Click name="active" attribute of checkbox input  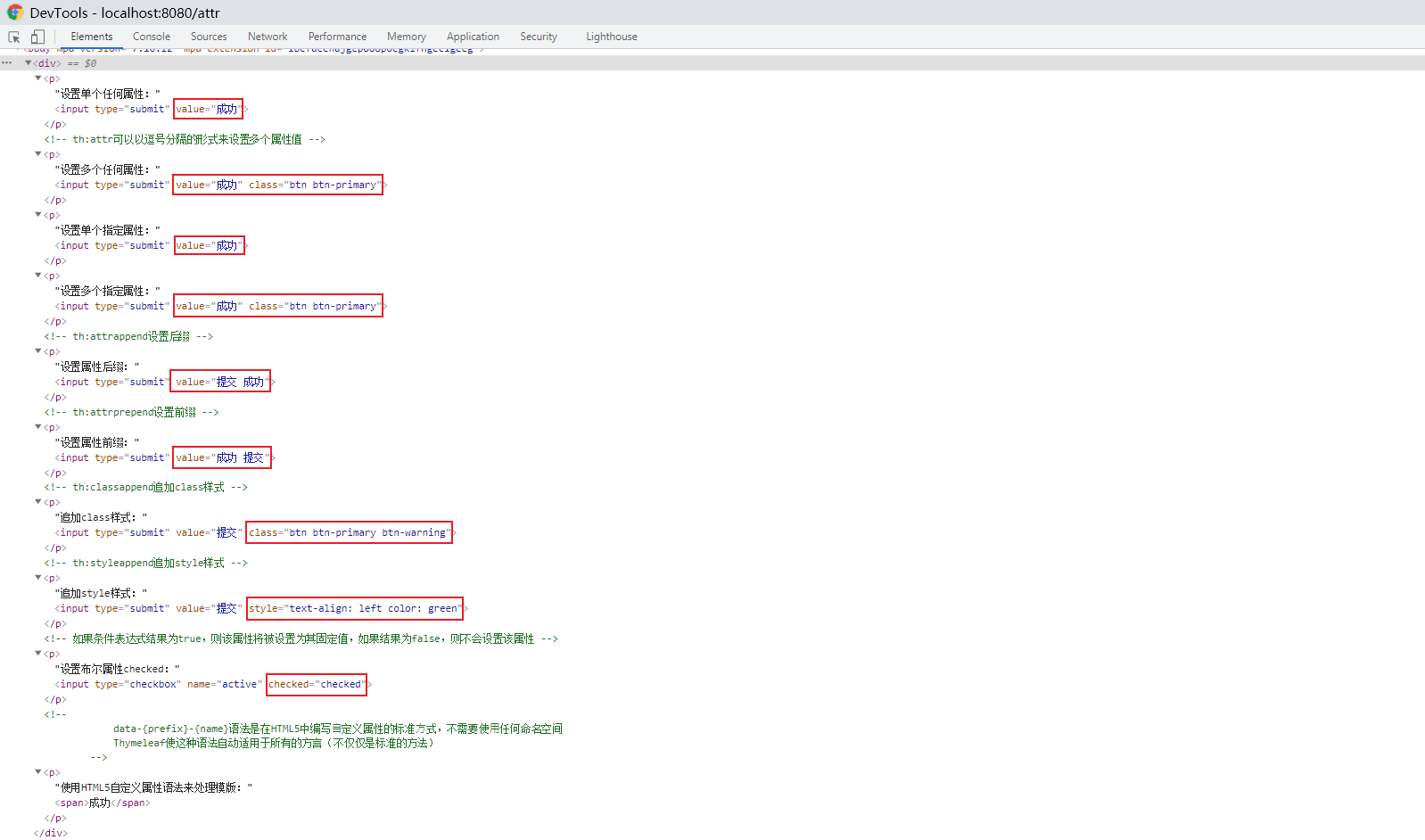tap(225, 684)
